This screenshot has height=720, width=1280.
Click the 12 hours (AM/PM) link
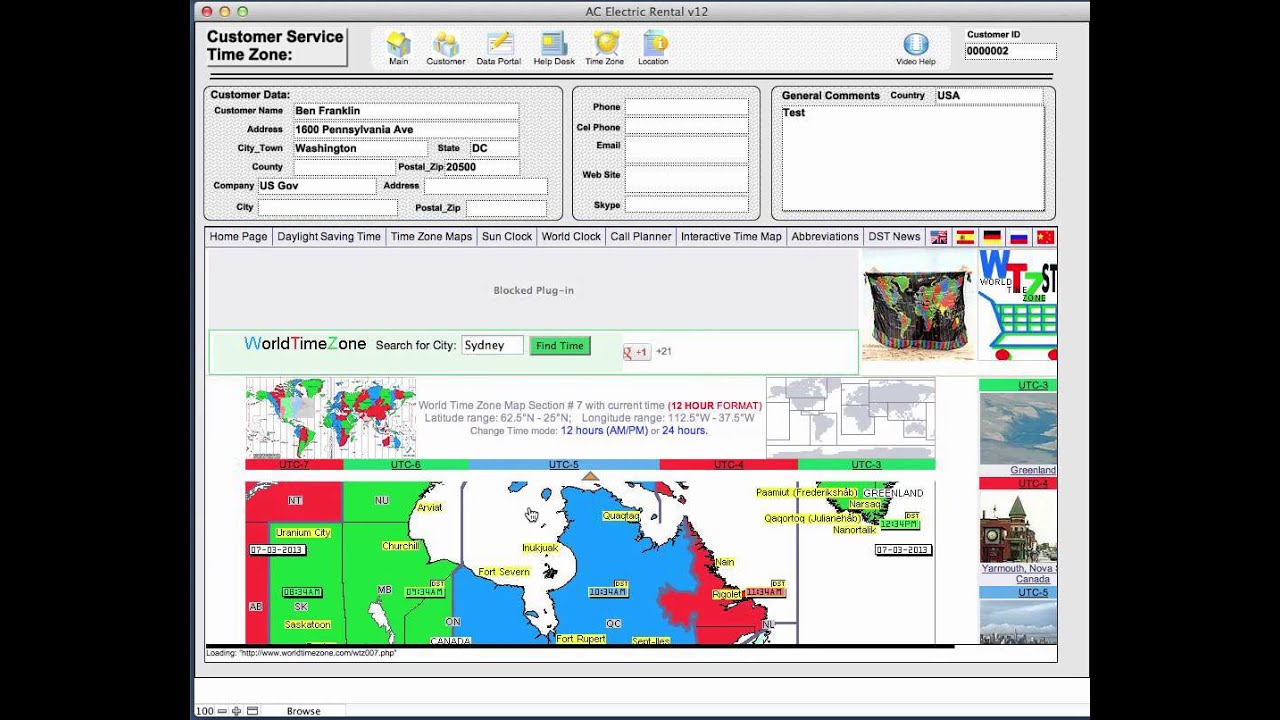604,431
